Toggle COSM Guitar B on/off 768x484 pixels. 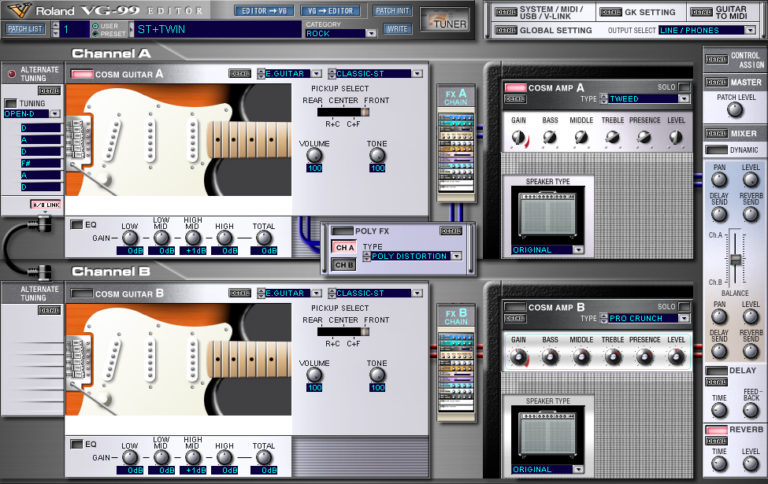click(82, 294)
